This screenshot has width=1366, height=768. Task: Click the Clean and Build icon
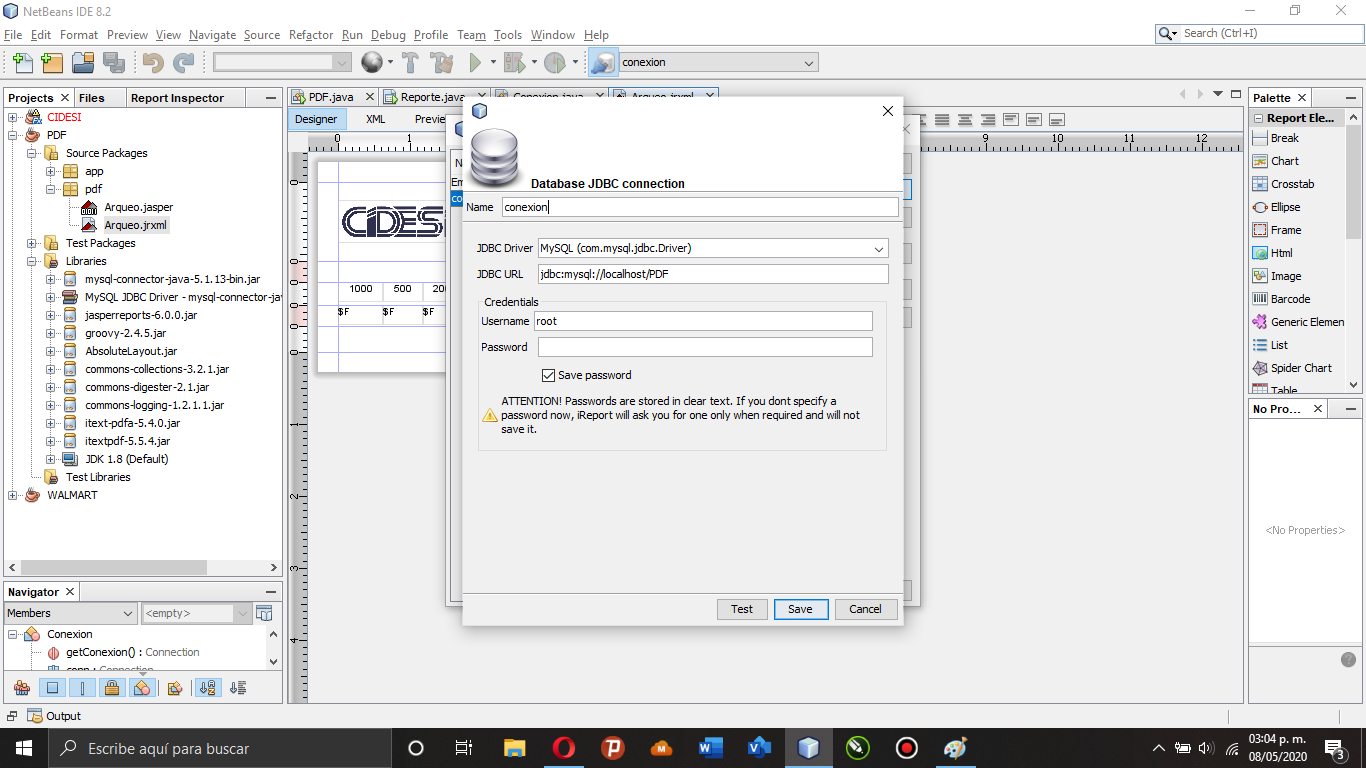[441, 62]
